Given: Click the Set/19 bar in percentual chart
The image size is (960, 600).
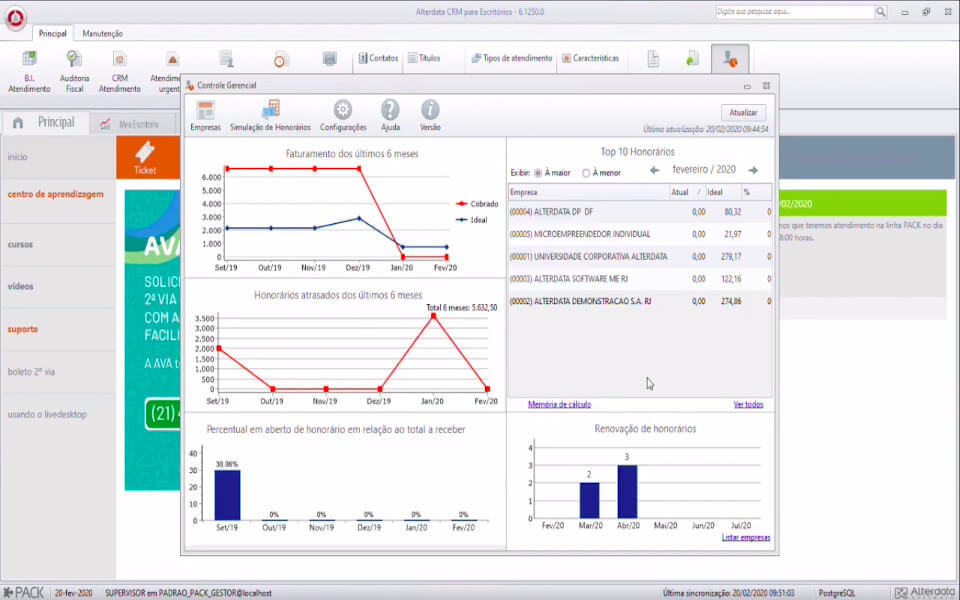Looking at the screenshot, I should [227, 495].
